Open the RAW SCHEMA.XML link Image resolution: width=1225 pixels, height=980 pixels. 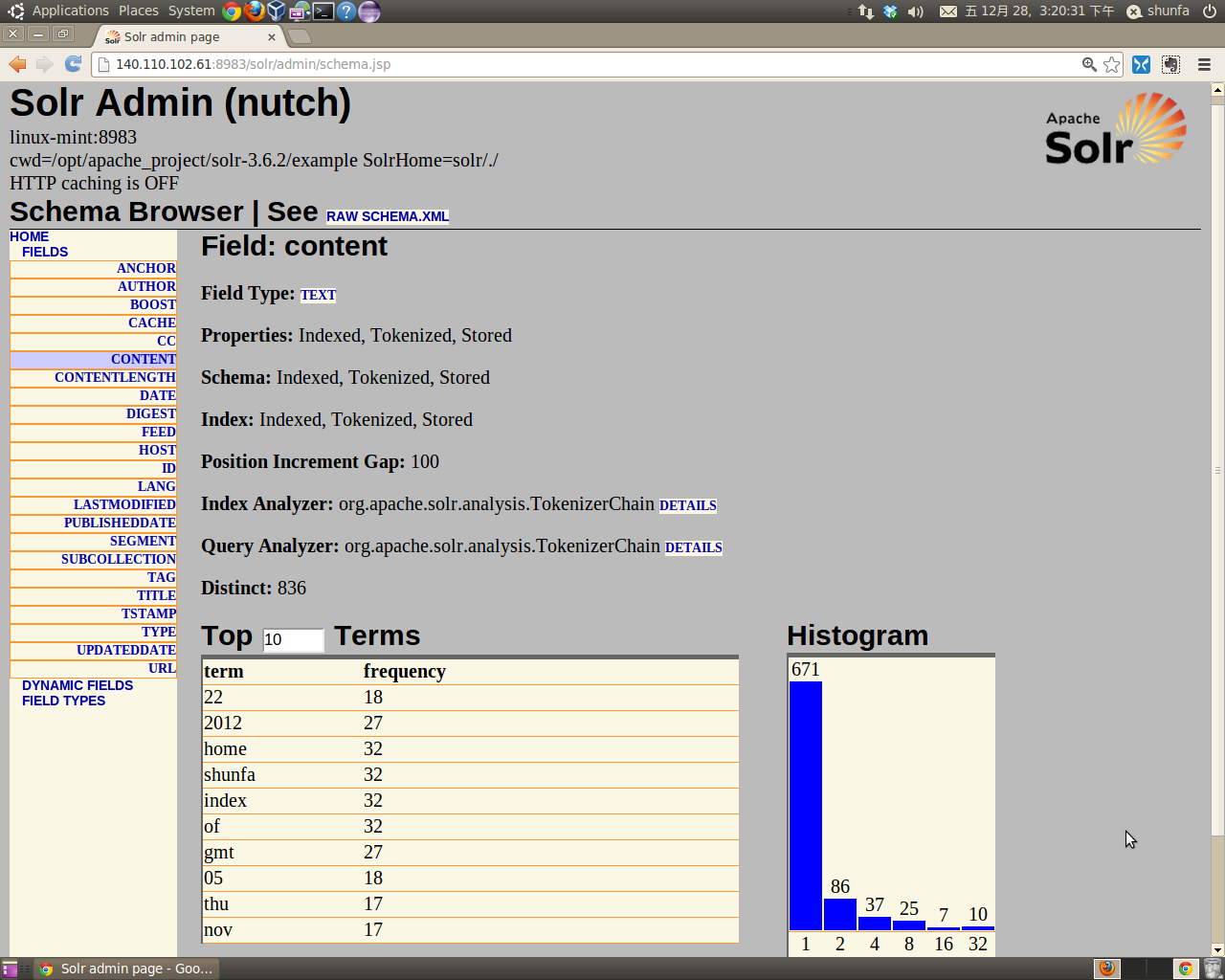[388, 216]
